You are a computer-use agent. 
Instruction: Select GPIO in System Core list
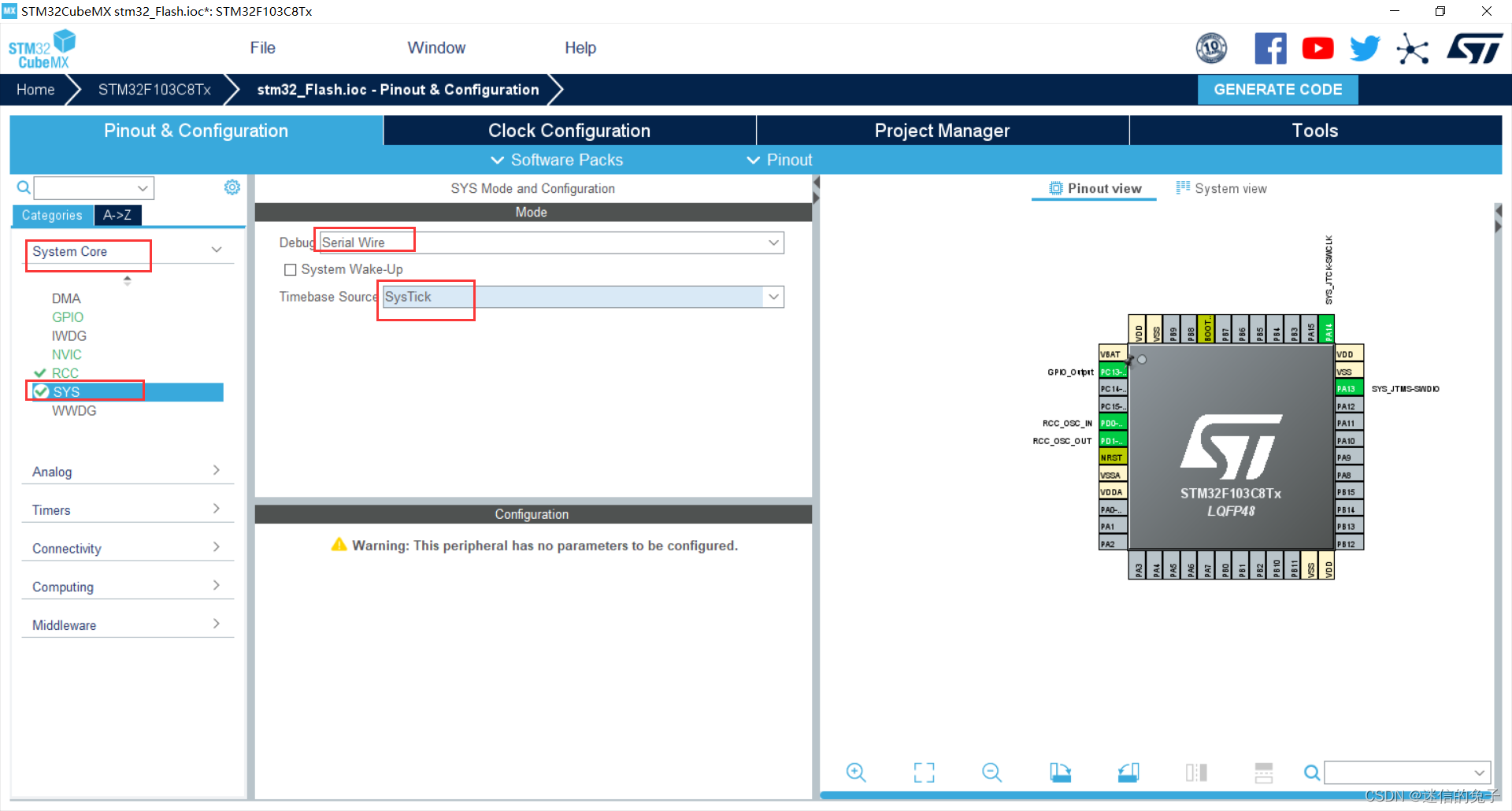(x=68, y=317)
